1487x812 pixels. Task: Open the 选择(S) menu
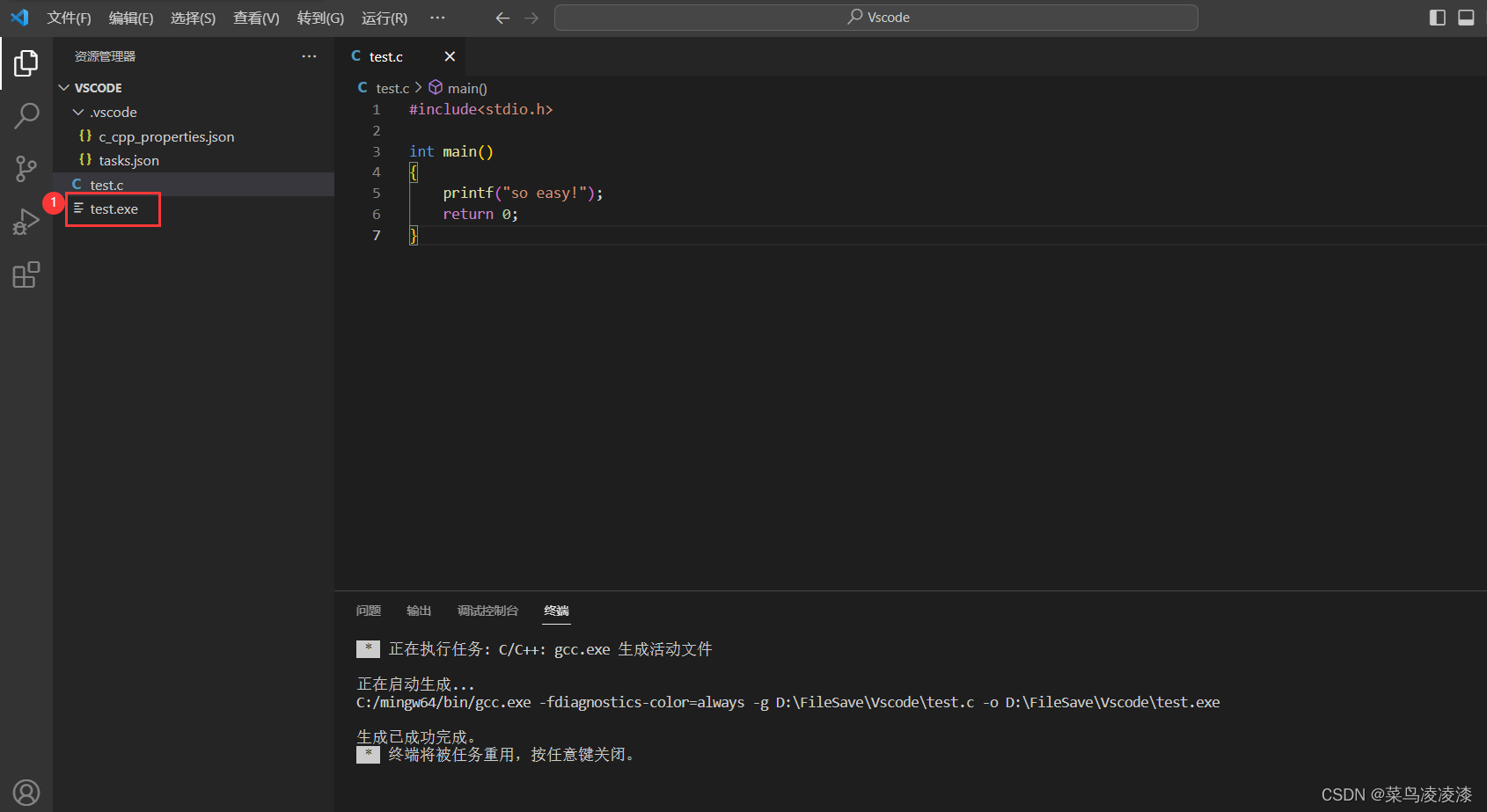[x=193, y=18]
